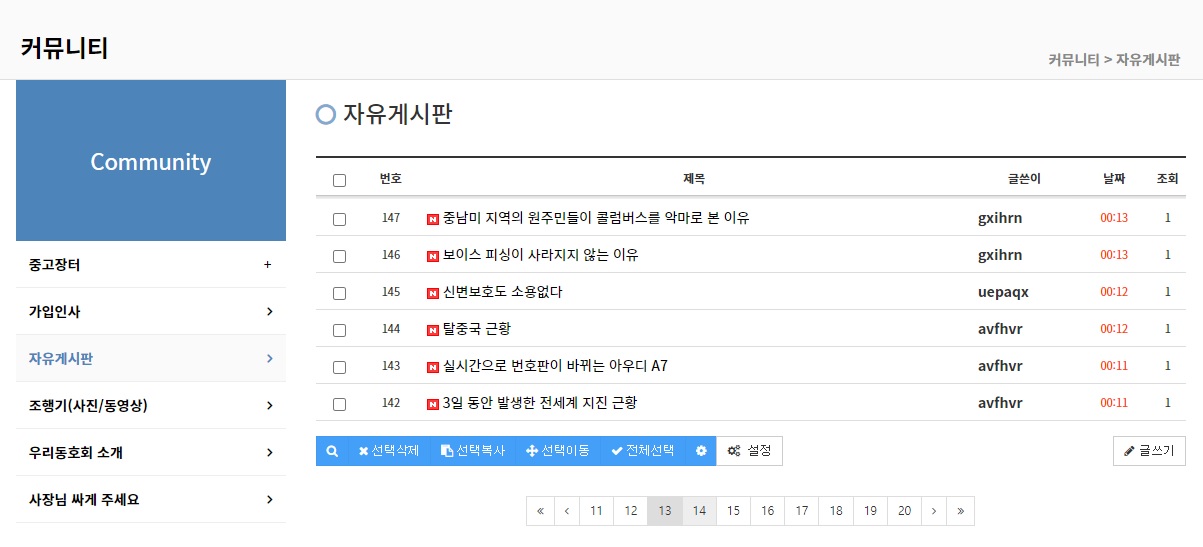Open the gear icon next to 전체선택
1203x547 pixels.
point(701,451)
